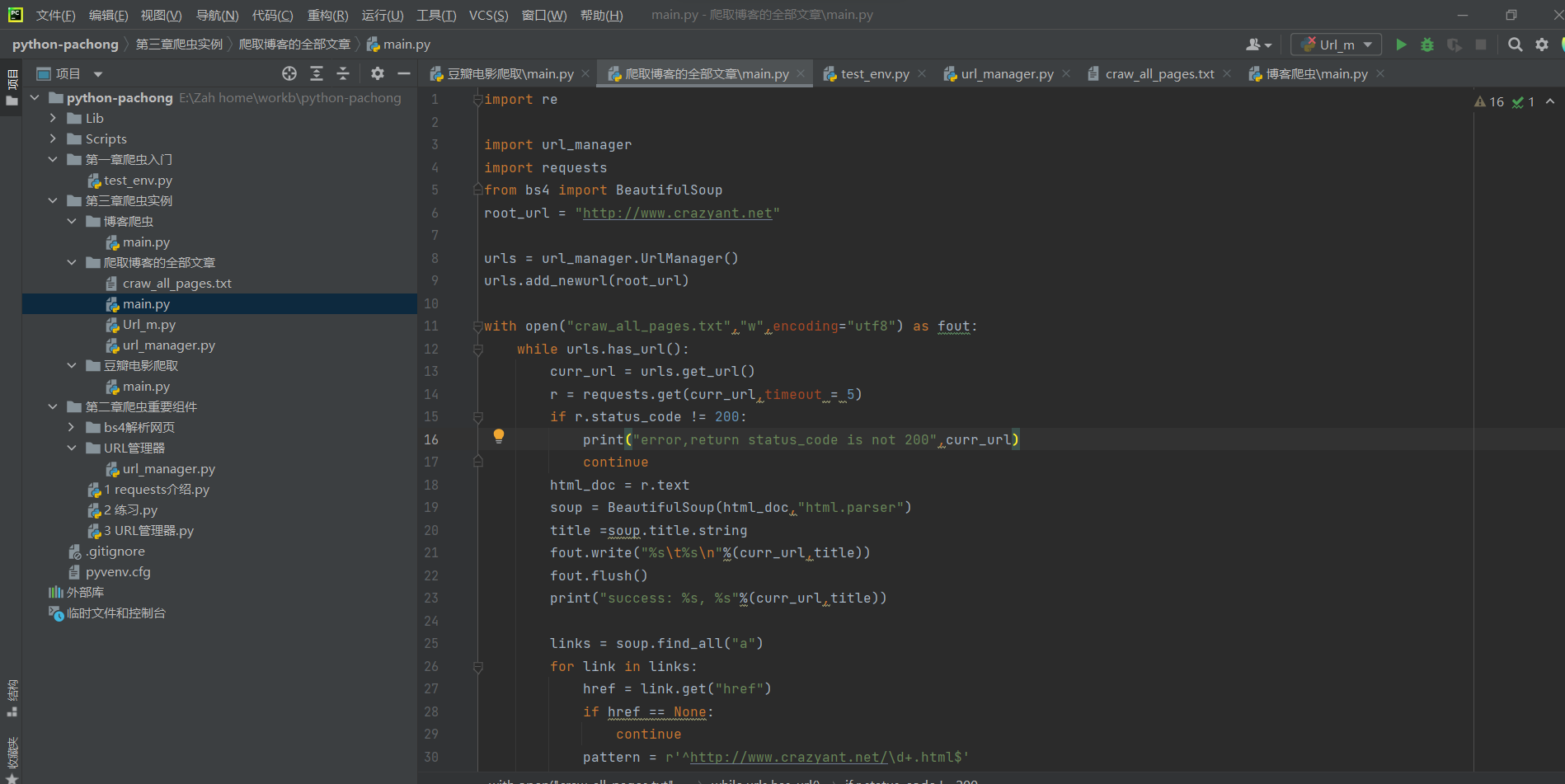
Task: Open the Project tool window sidebar button
Action: click(12, 87)
